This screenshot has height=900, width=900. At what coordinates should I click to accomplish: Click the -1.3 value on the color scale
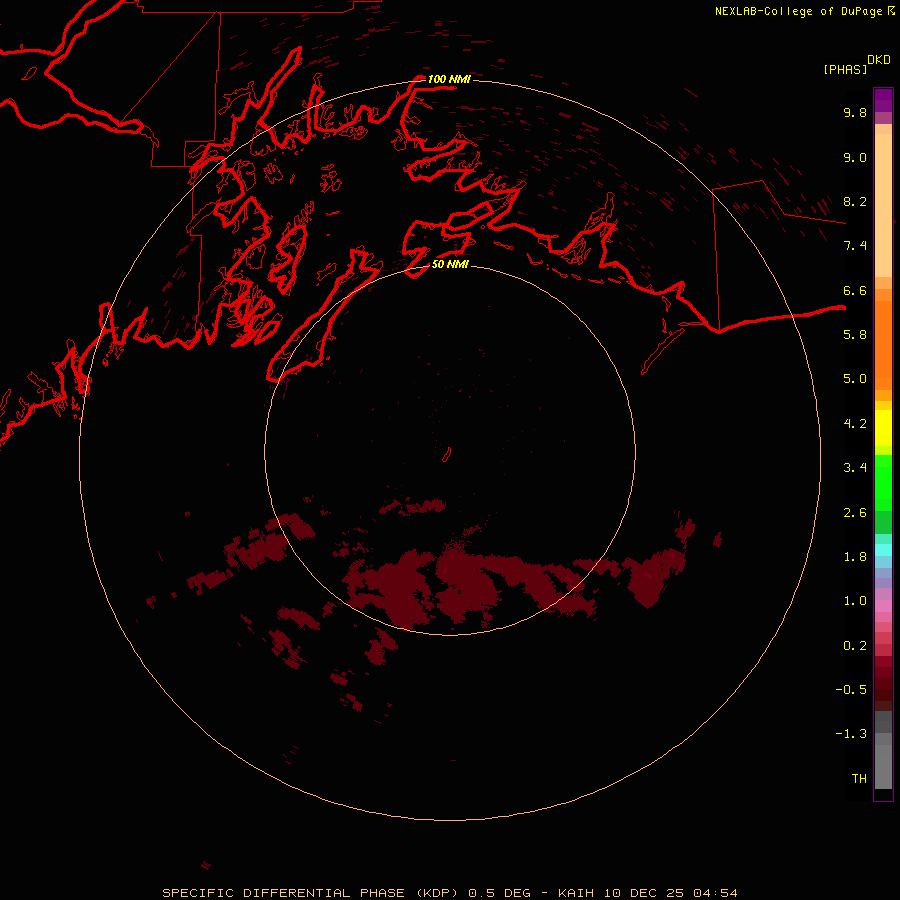[x=851, y=734]
